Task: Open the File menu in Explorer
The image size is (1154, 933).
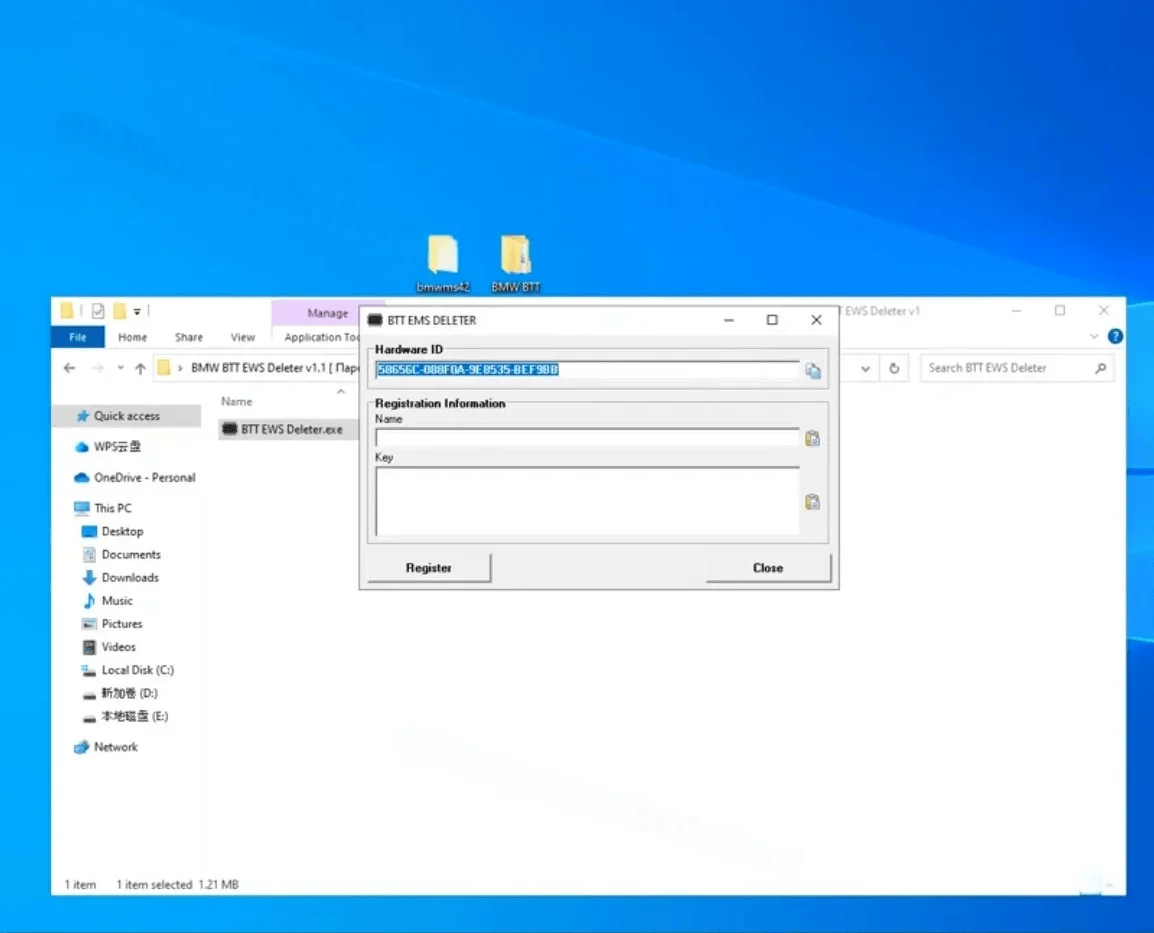Action: [x=77, y=337]
